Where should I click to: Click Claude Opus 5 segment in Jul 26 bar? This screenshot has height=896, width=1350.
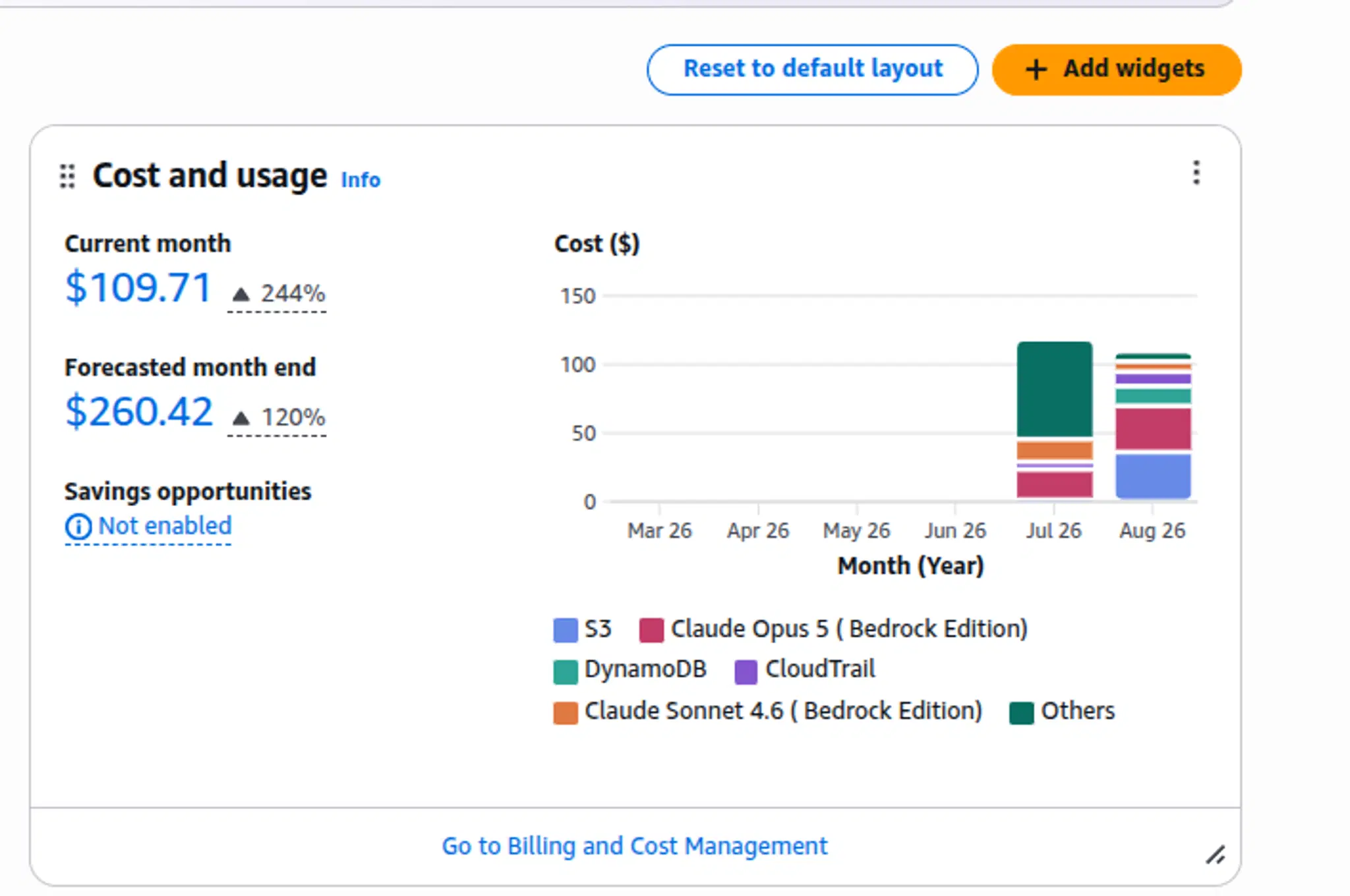click(x=1055, y=485)
